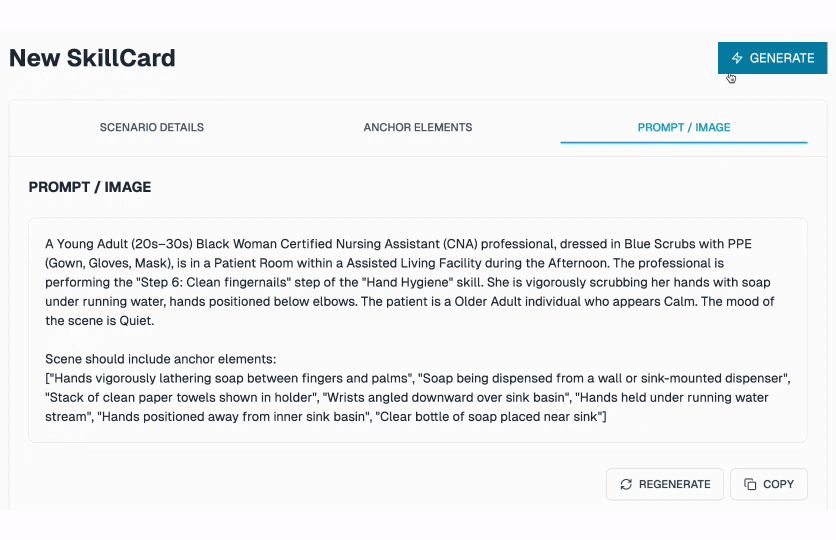Click the REGENERATE button text
The height and width of the screenshot is (540, 836).
[x=674, y=484]
